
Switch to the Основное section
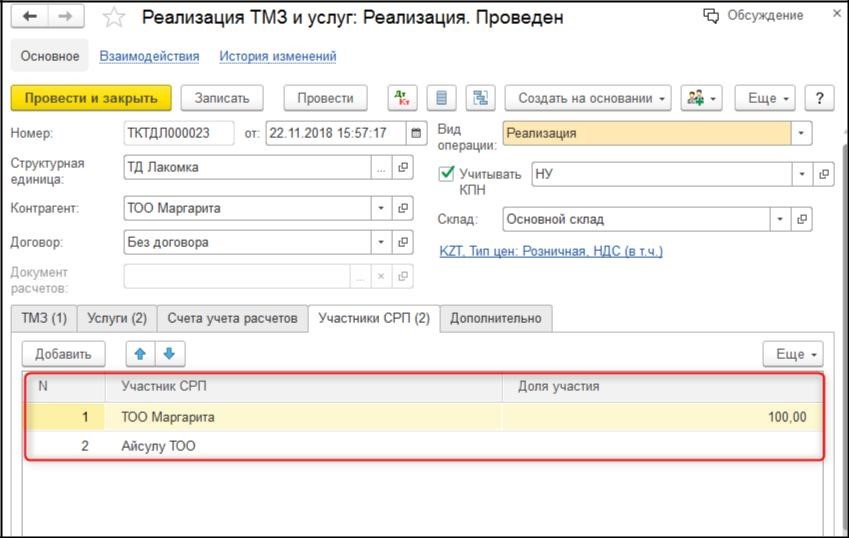50,56
